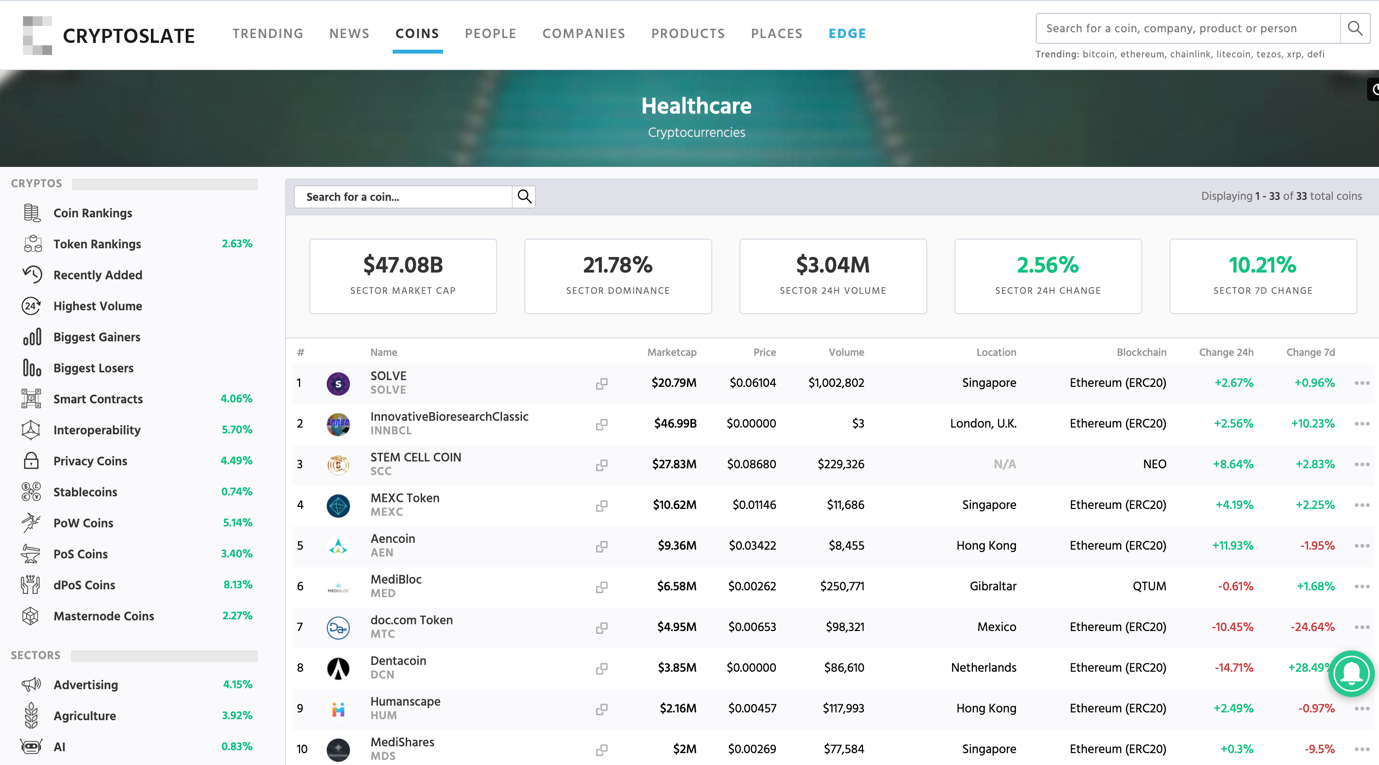
Task: Select the Coins nav tab
Action: tap(417, 34)
